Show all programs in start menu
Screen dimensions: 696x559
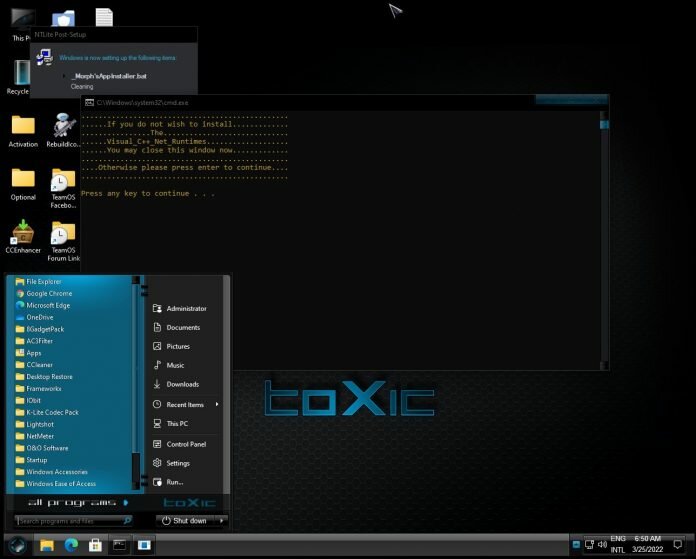click(x=78, y=503)
